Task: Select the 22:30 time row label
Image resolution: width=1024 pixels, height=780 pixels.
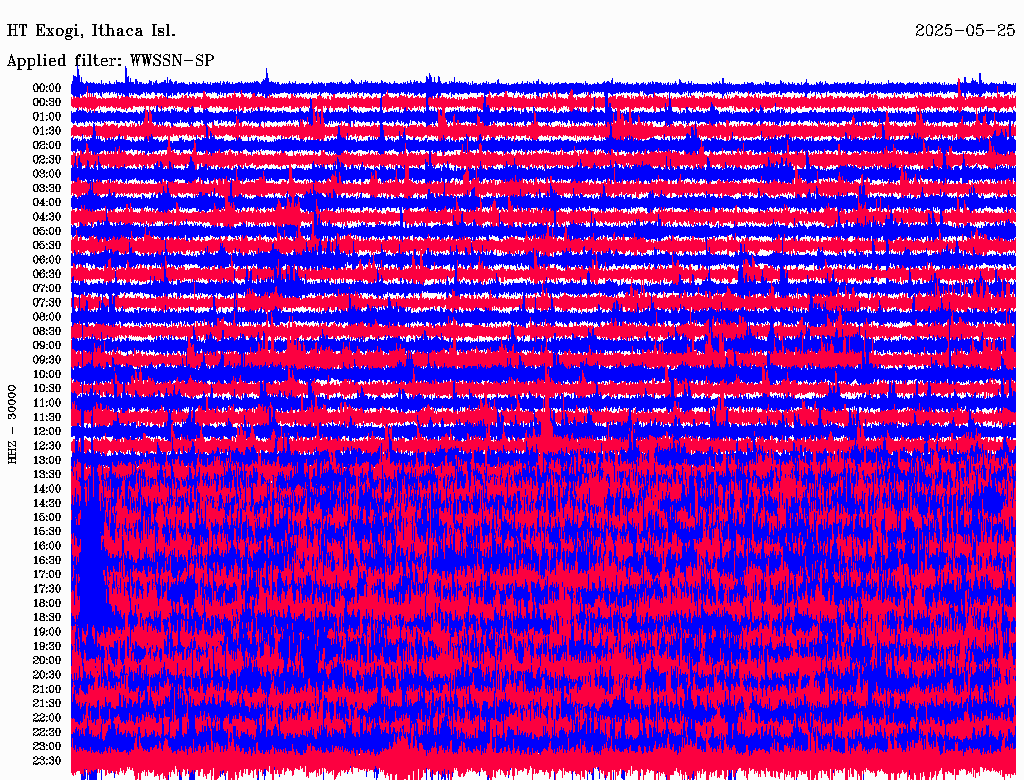Action: tap(47, 732)
